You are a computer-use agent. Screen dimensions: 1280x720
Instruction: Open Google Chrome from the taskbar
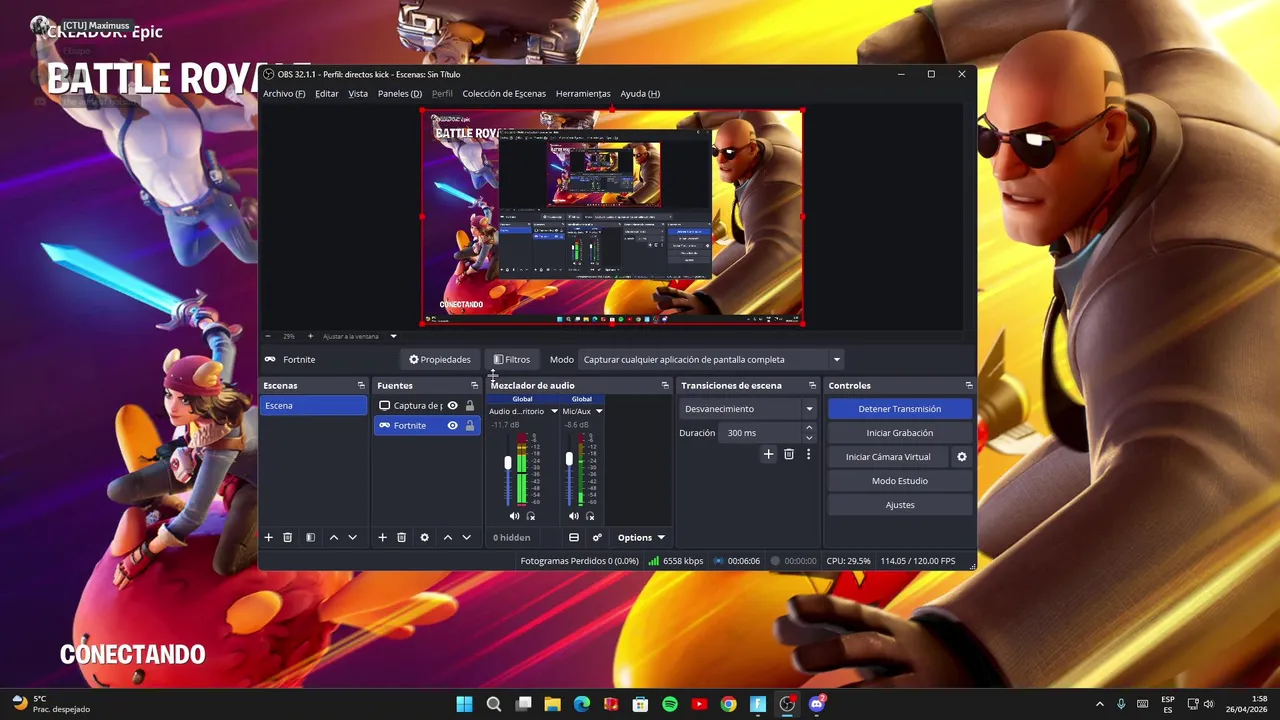click(729, 704)
